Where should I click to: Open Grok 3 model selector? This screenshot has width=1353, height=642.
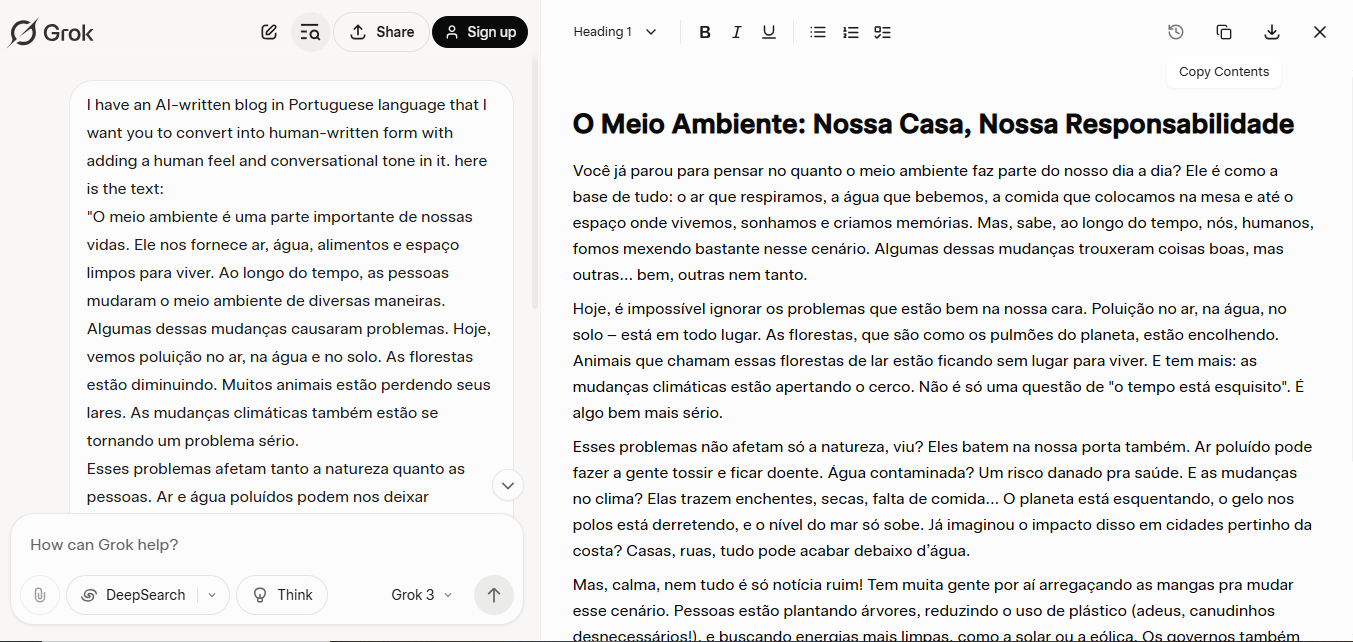tap(421, 595)
